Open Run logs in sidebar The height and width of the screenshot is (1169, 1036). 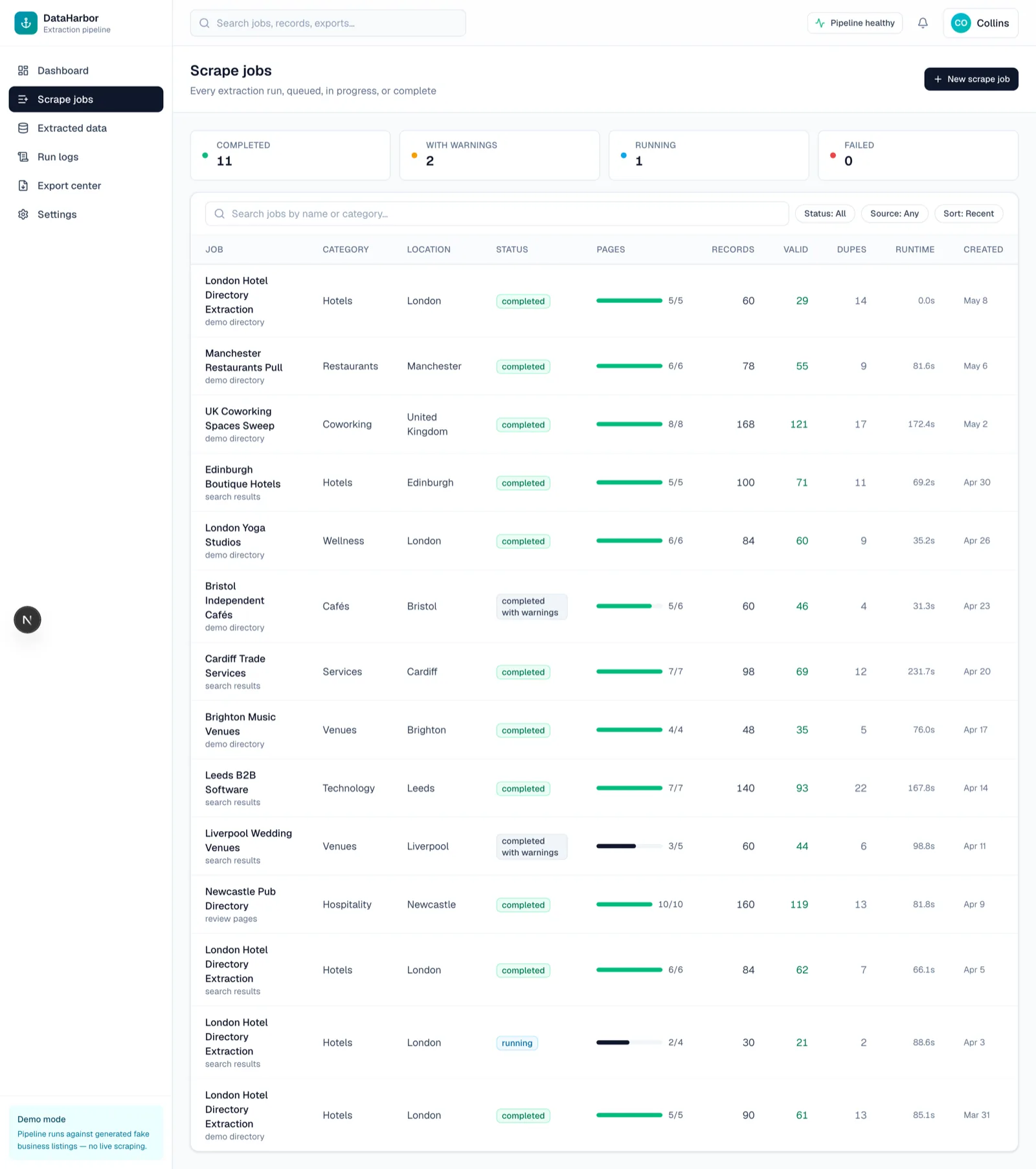(86, 157)
